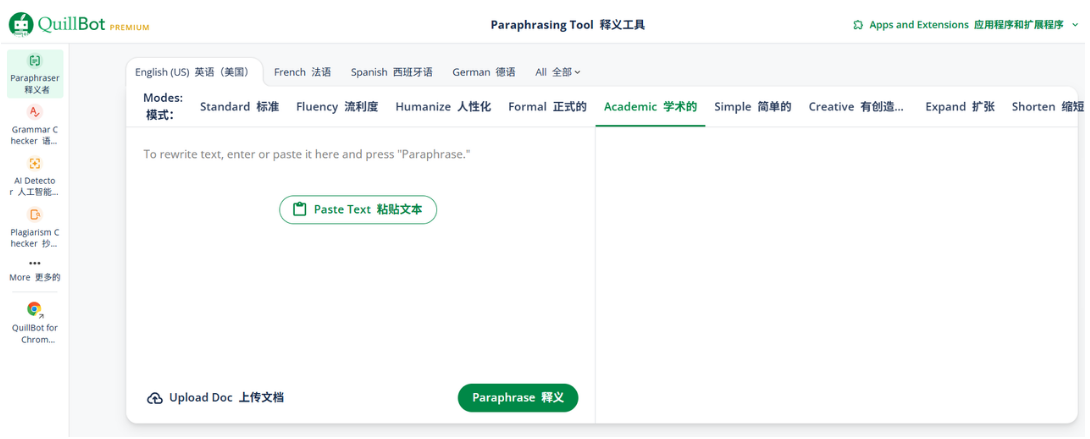Click the Paraphrasing Tool page title

coord(568,25)
